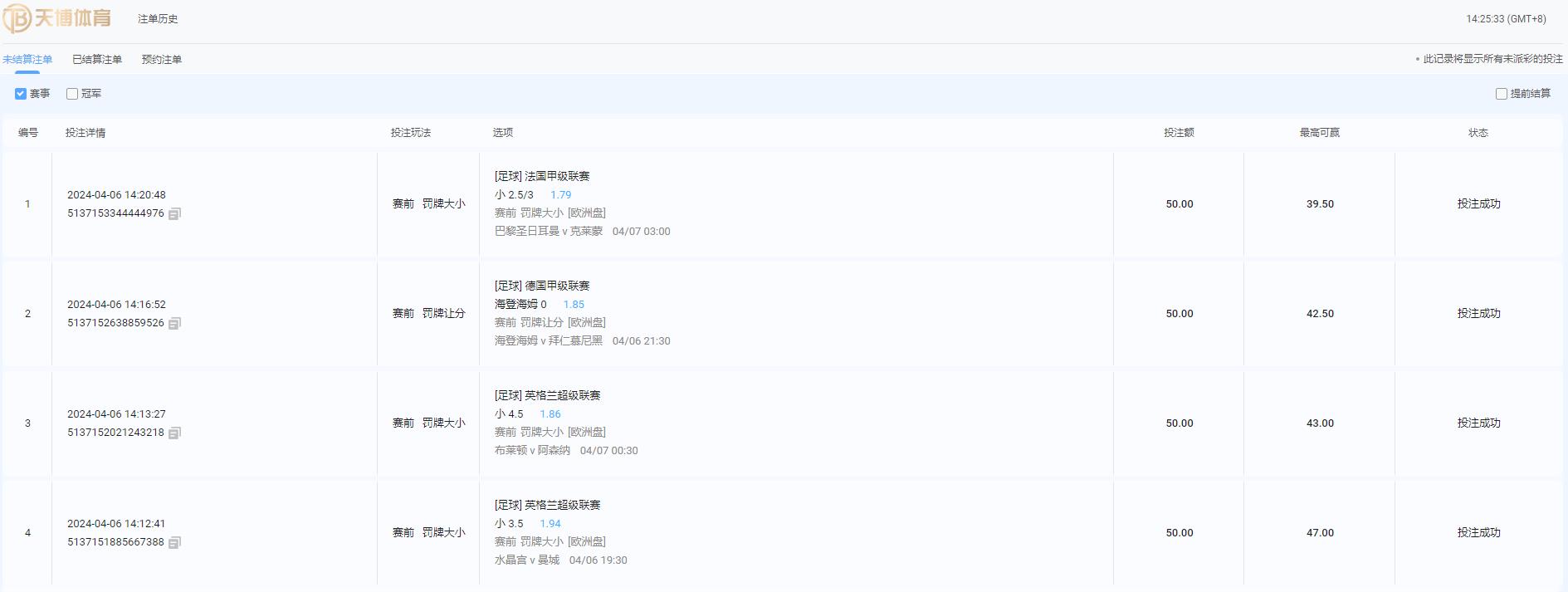The height and width of the screenshot is (592, 1568).
Task: Open the 预约注单 tab
Action: [162, 60]
